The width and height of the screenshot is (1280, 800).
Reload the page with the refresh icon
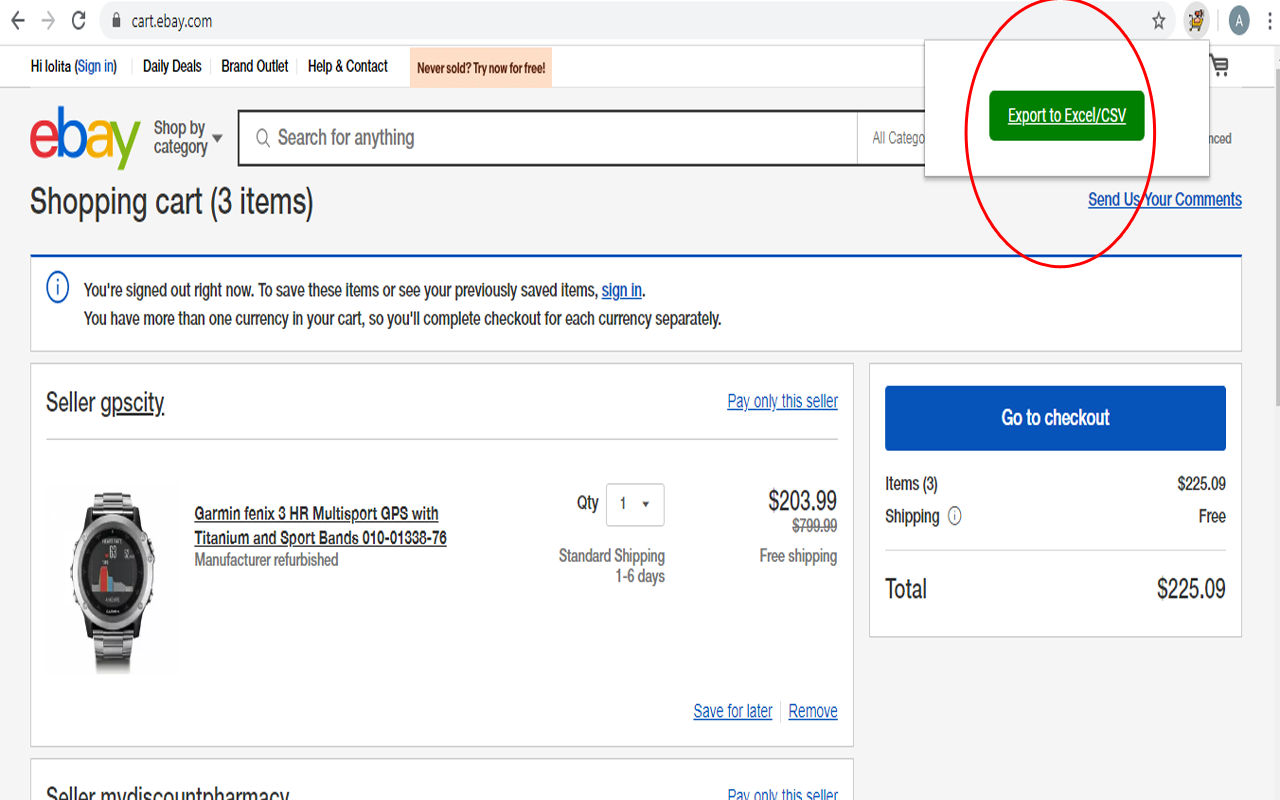[78, 20]
